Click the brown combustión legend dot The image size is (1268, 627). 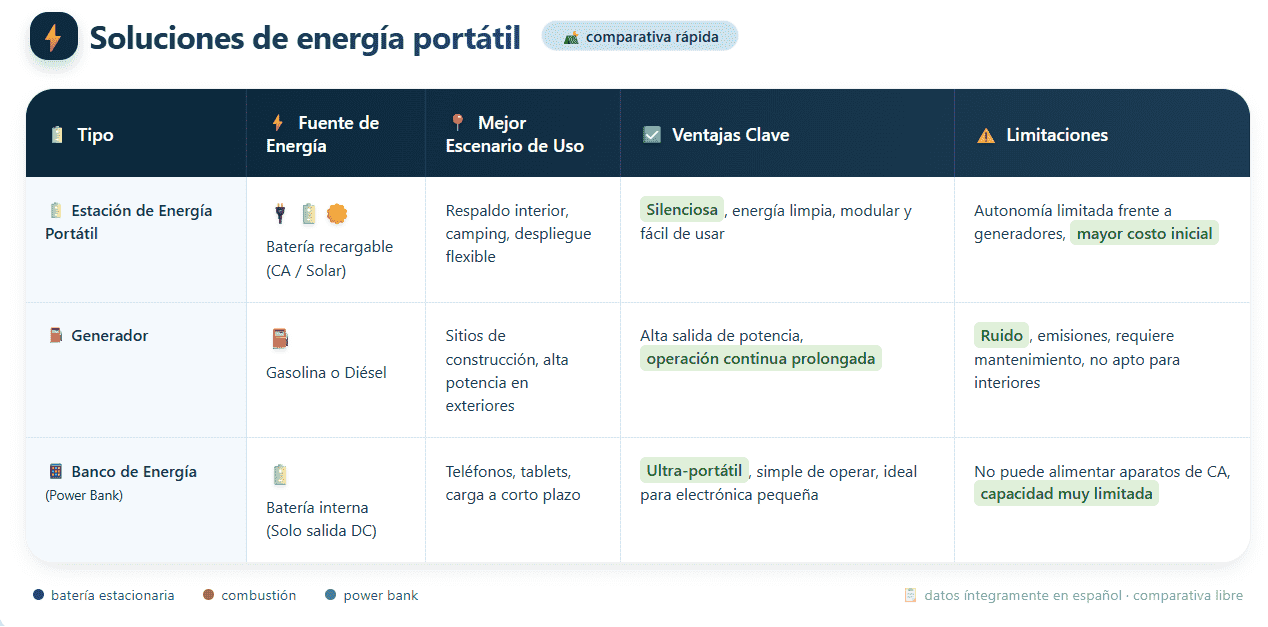point(208,595)
